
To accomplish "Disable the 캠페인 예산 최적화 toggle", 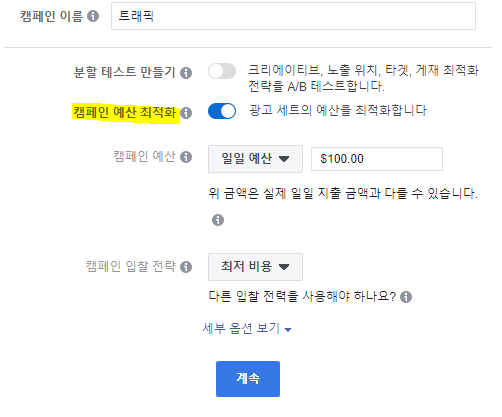I will click(222, 111).
